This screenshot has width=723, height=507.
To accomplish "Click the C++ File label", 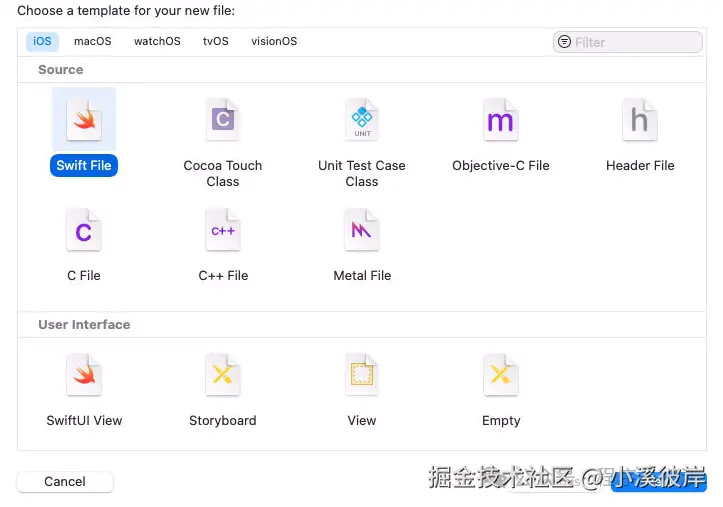I will [x=223, y=276].
